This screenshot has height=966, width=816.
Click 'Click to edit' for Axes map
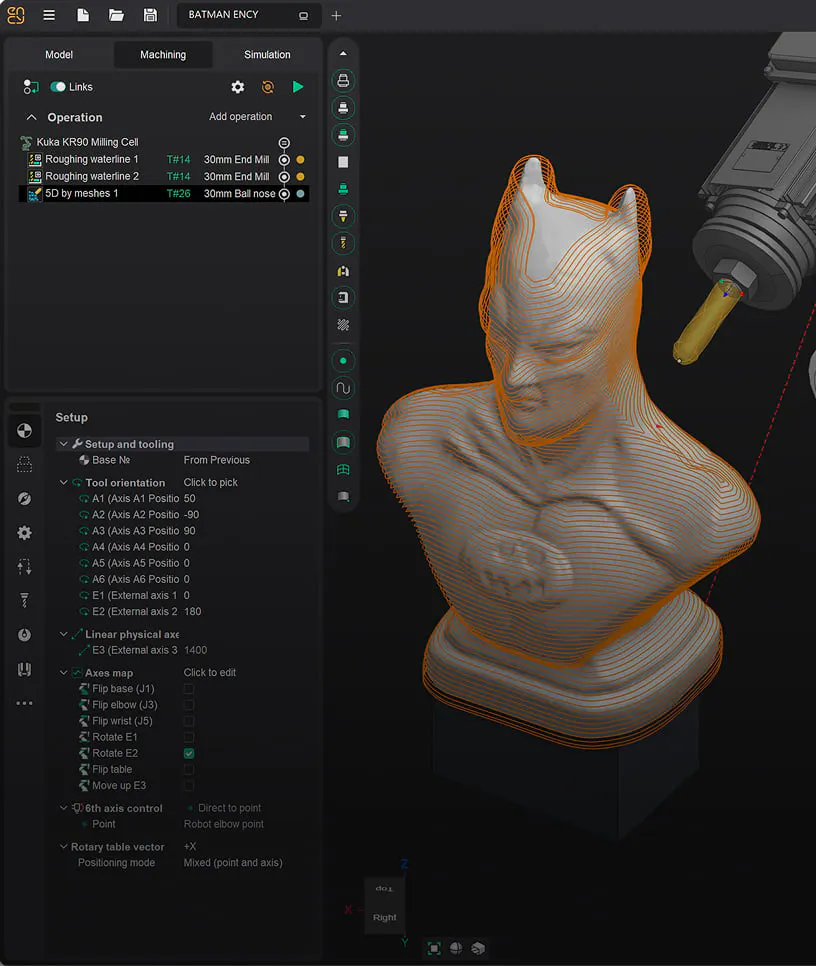coord(209,673)
